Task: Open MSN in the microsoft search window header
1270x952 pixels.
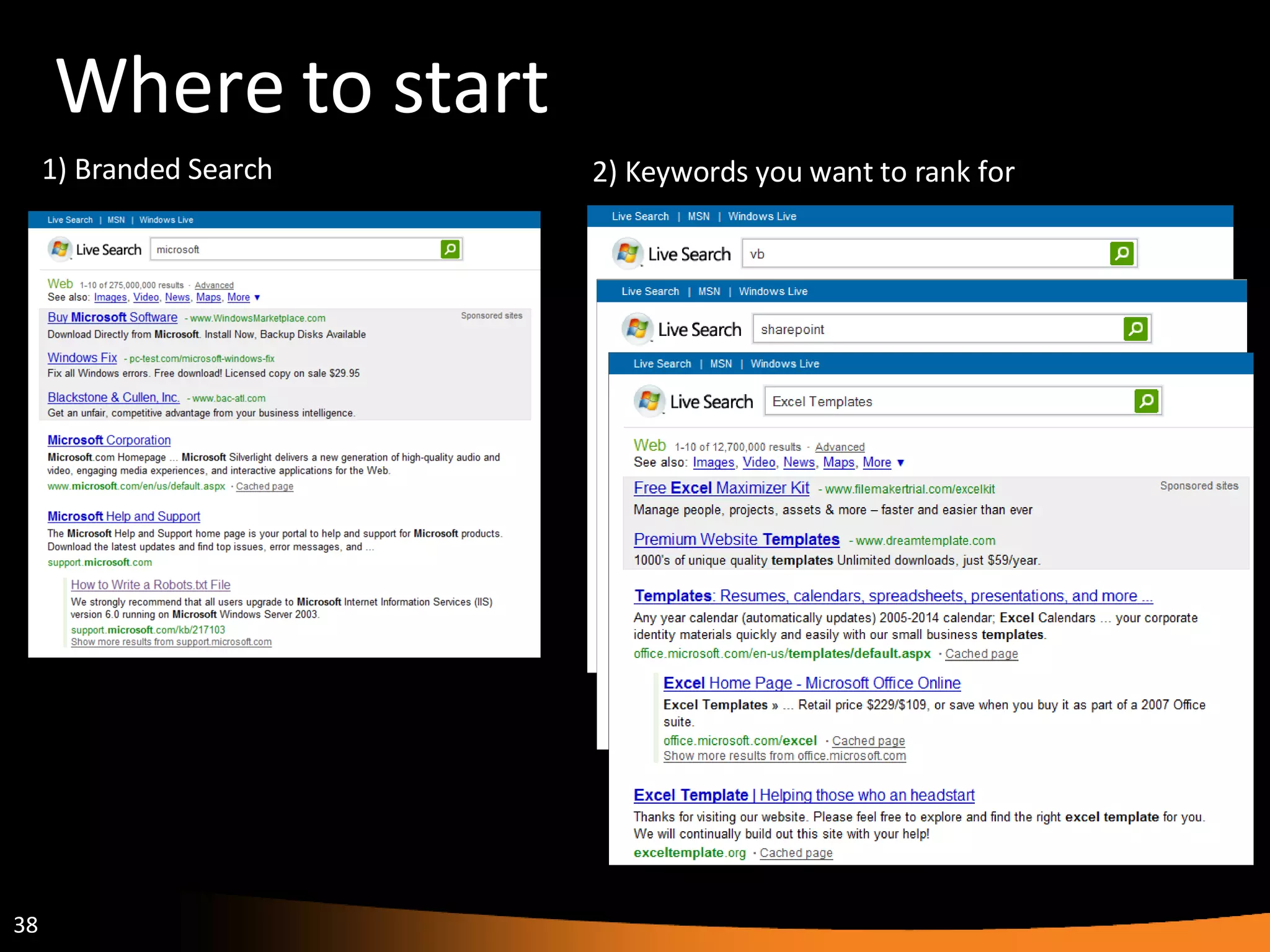Action: tap(116, 220)
